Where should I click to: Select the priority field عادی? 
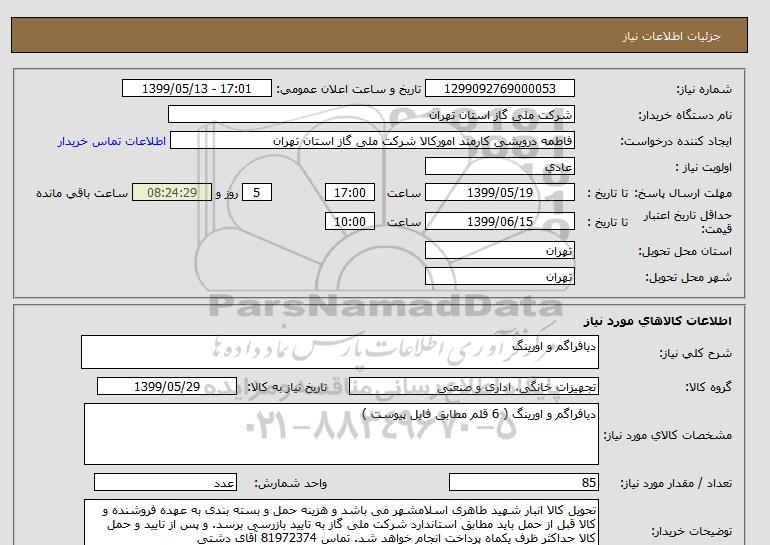(x=499, y=166)
